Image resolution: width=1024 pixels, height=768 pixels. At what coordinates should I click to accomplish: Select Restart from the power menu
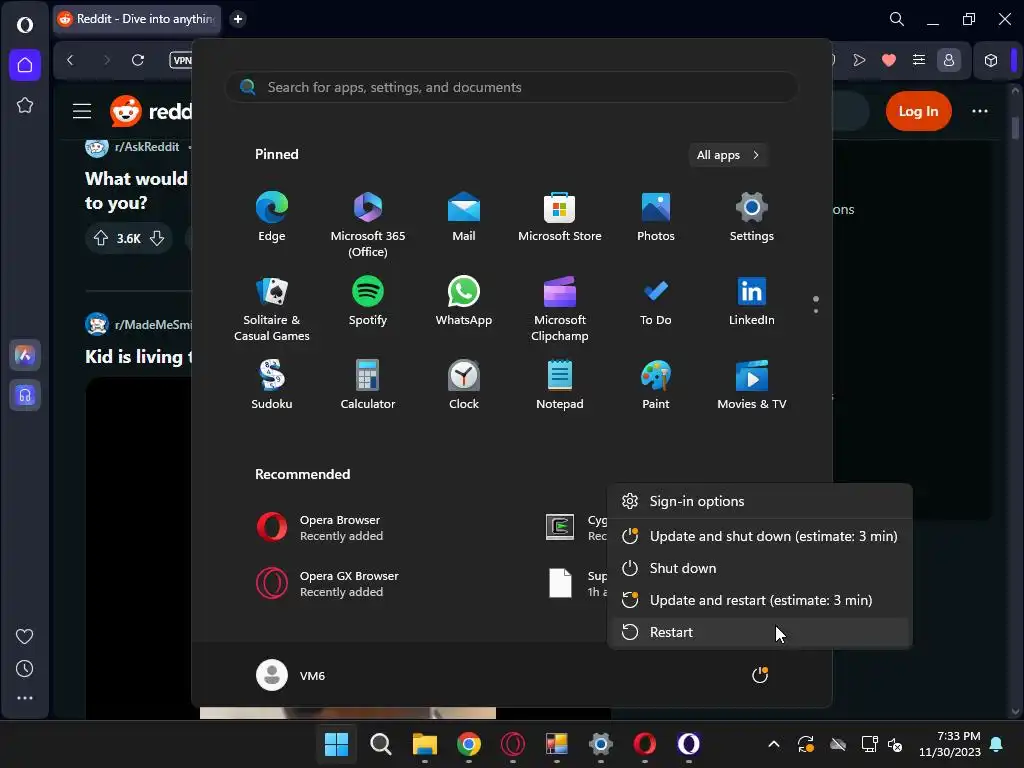[759, 632]
